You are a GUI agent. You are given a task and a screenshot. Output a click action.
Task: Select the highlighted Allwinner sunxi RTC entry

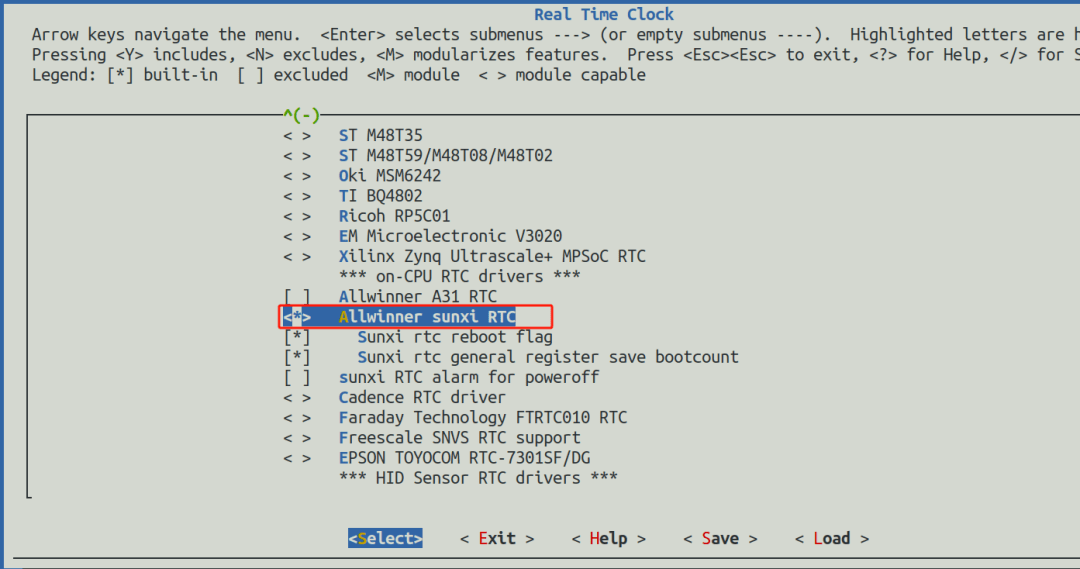coord(427,317)
